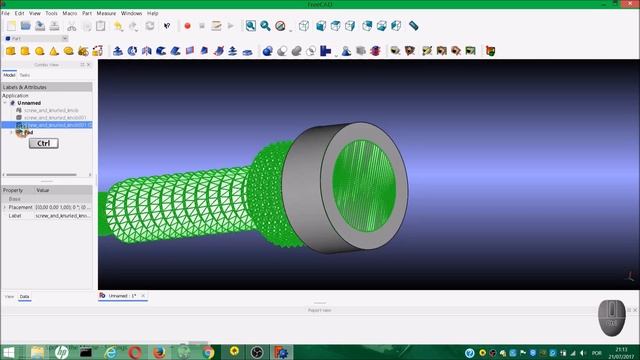Image resolution: width=640 pixels, height=360 pixels.
Task: Set left view
Action: click(x=396, y=26)
